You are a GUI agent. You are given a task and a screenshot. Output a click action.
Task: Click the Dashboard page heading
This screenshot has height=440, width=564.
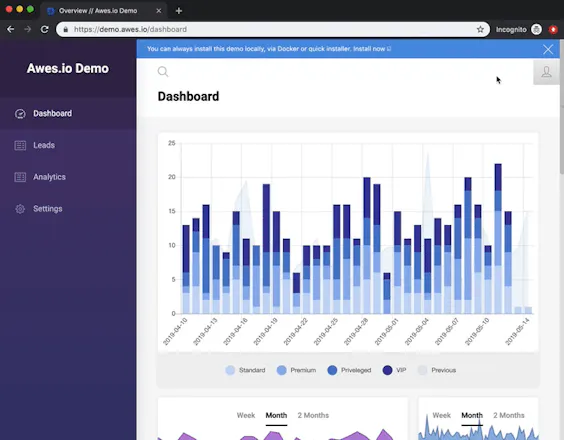pos(188,96)
